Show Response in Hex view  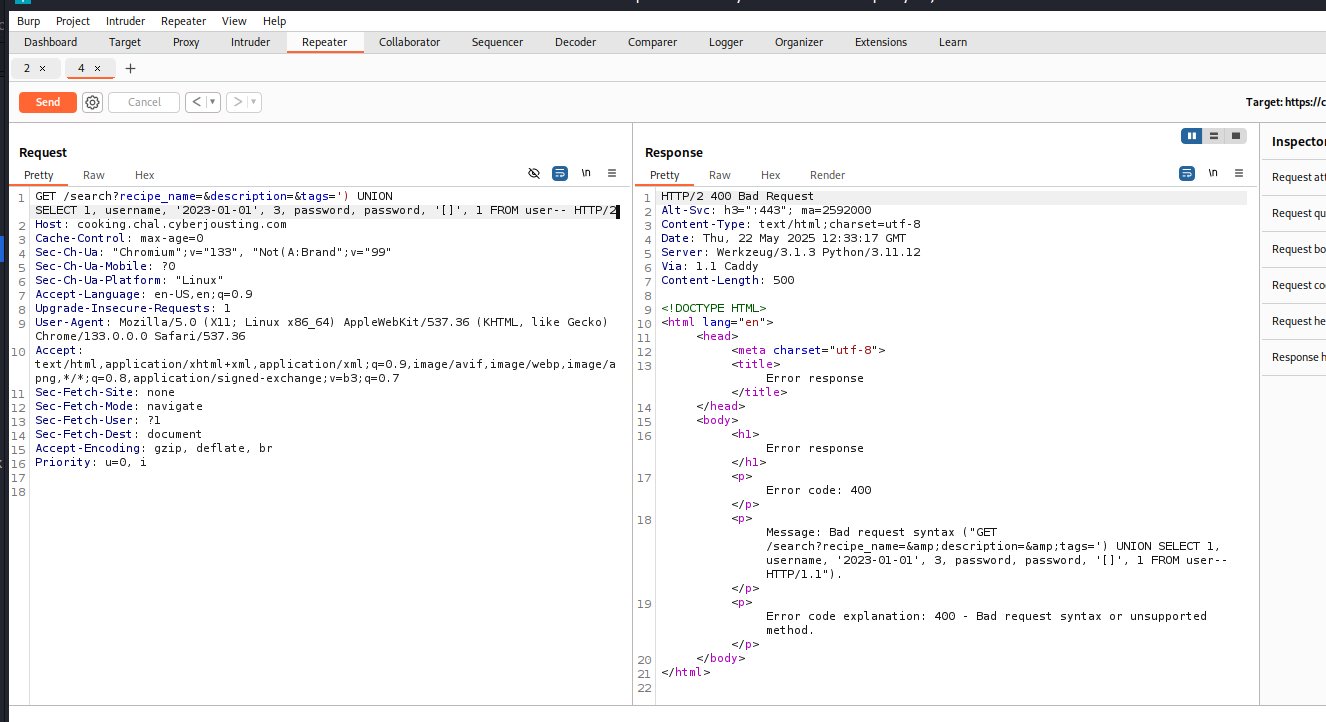[770, 175]
